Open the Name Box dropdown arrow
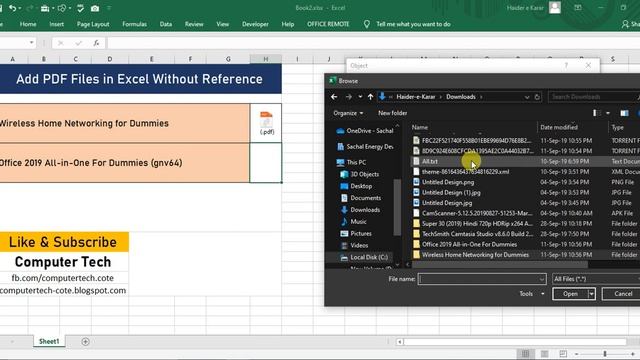This screenshot has height=360, width=640. (x=31, y=43)
